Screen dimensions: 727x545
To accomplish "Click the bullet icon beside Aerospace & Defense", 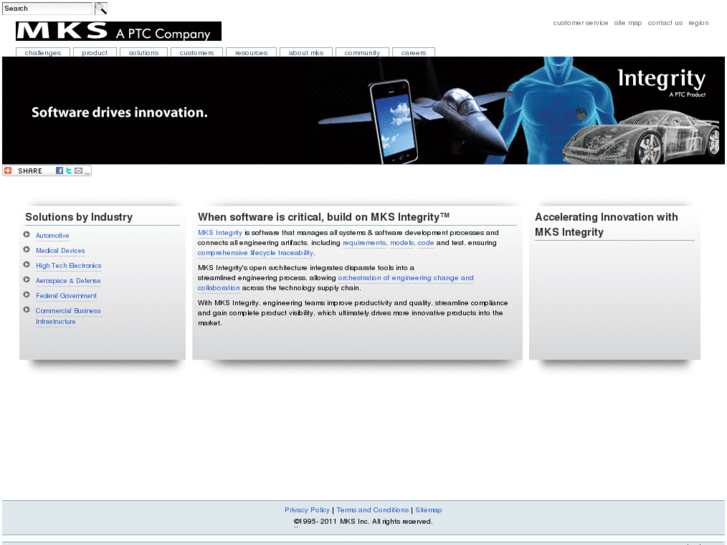I will click(26, 280).
